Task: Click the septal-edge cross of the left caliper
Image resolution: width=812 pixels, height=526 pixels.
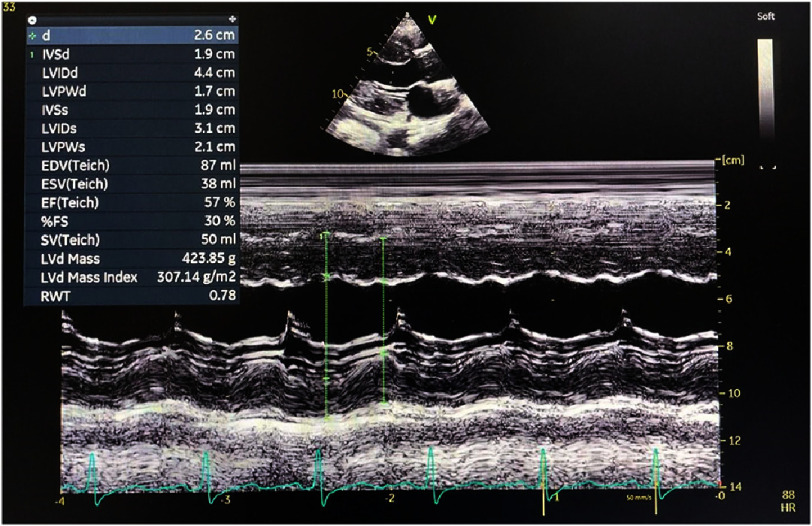Action: [x=326, y=277]
